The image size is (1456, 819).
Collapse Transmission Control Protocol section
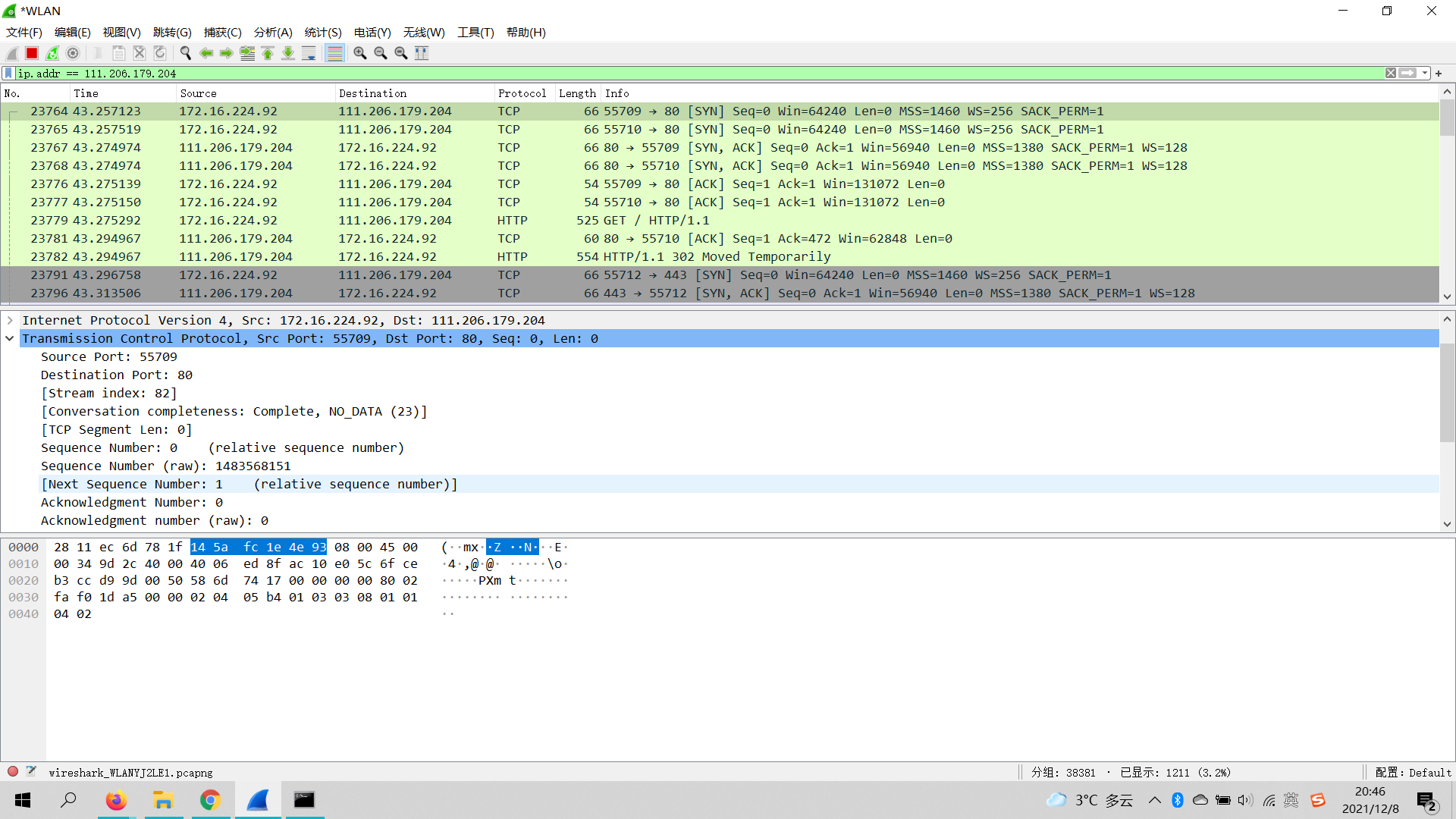pyautogui.click(x=10, y=339)
